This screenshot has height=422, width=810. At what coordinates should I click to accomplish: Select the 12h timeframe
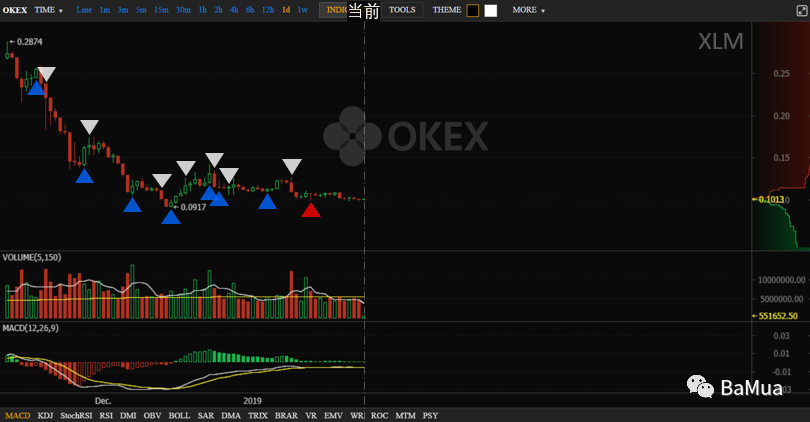(268, 10)
